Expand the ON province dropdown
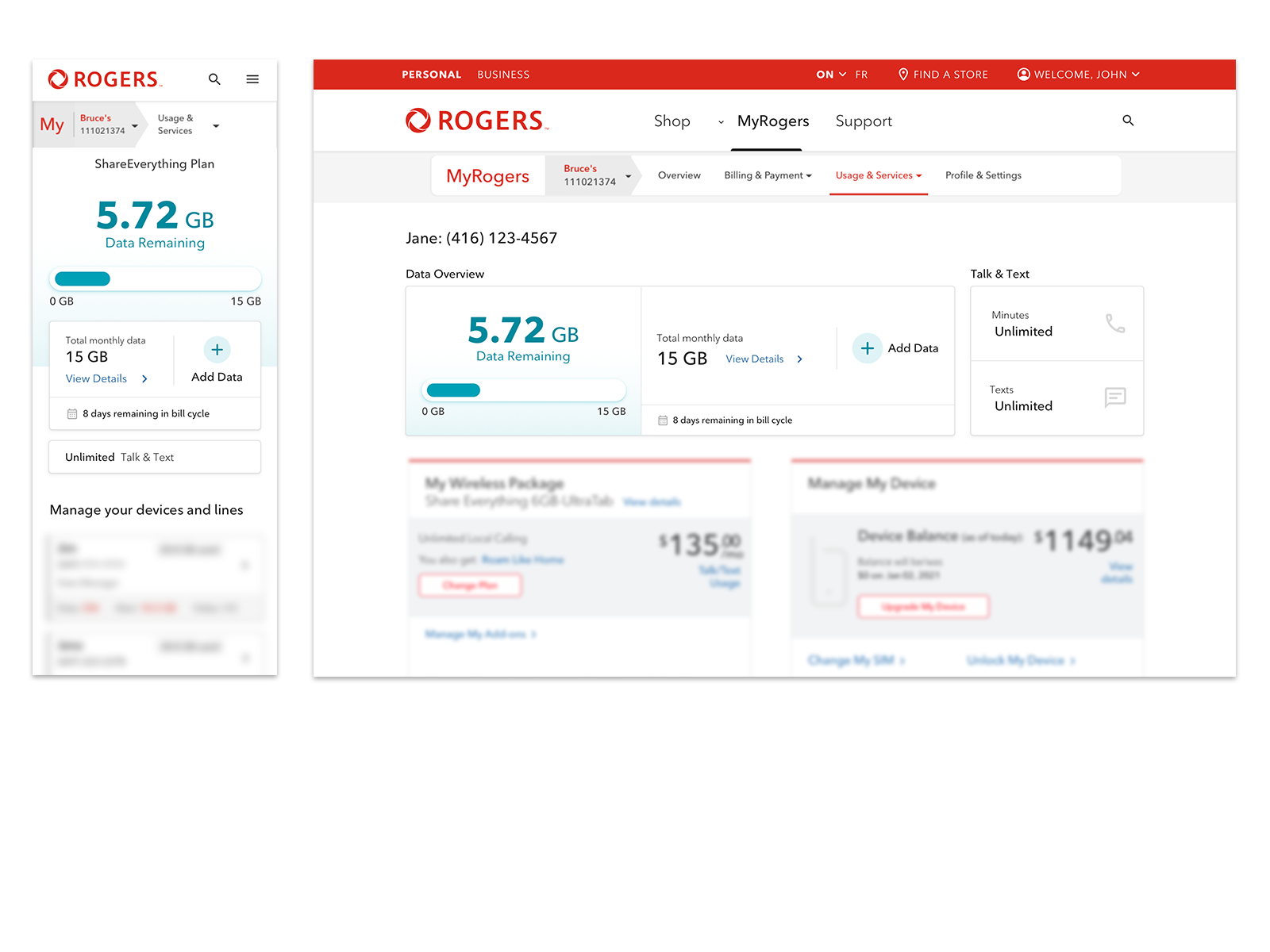 [831, 75]
